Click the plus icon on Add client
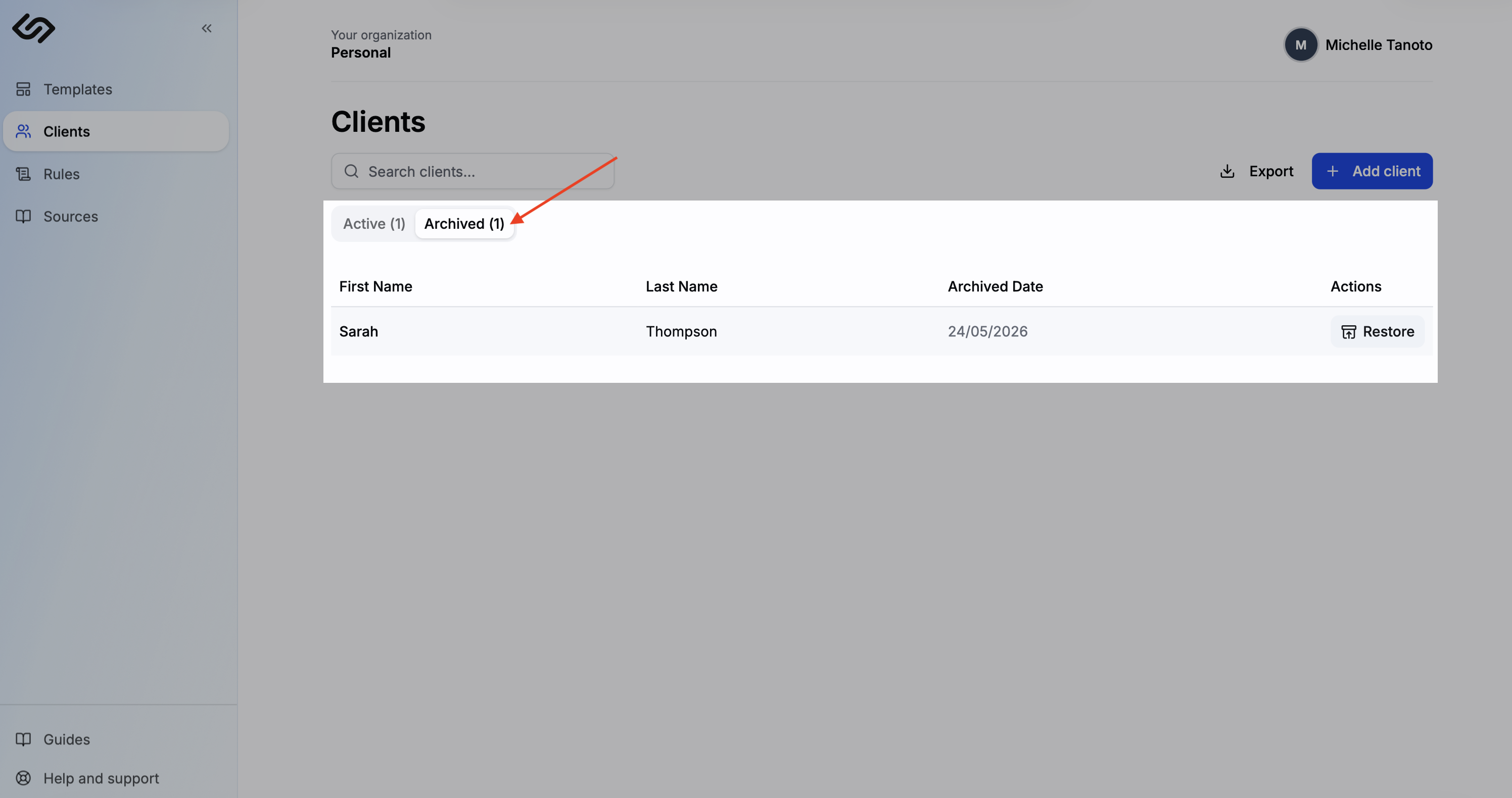The width and height of the screenshot is (1512, 798). click(x=1333, y=171)
